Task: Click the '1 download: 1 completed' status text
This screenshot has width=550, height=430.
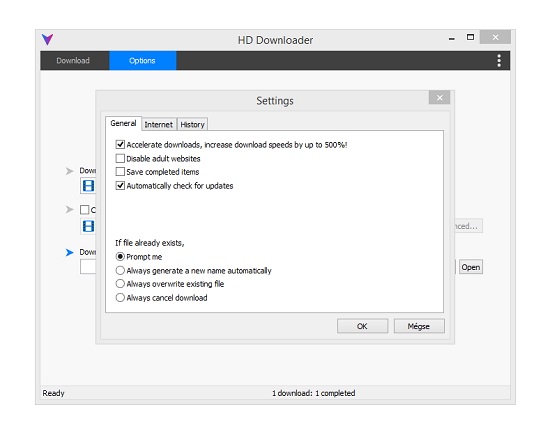Action: tap(314, 393)
